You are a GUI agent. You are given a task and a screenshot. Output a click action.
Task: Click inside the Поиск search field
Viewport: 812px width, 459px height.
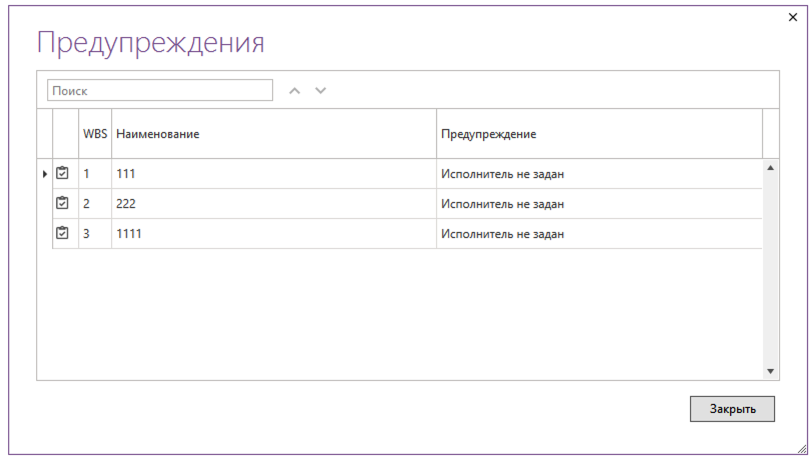pos(160,91)
